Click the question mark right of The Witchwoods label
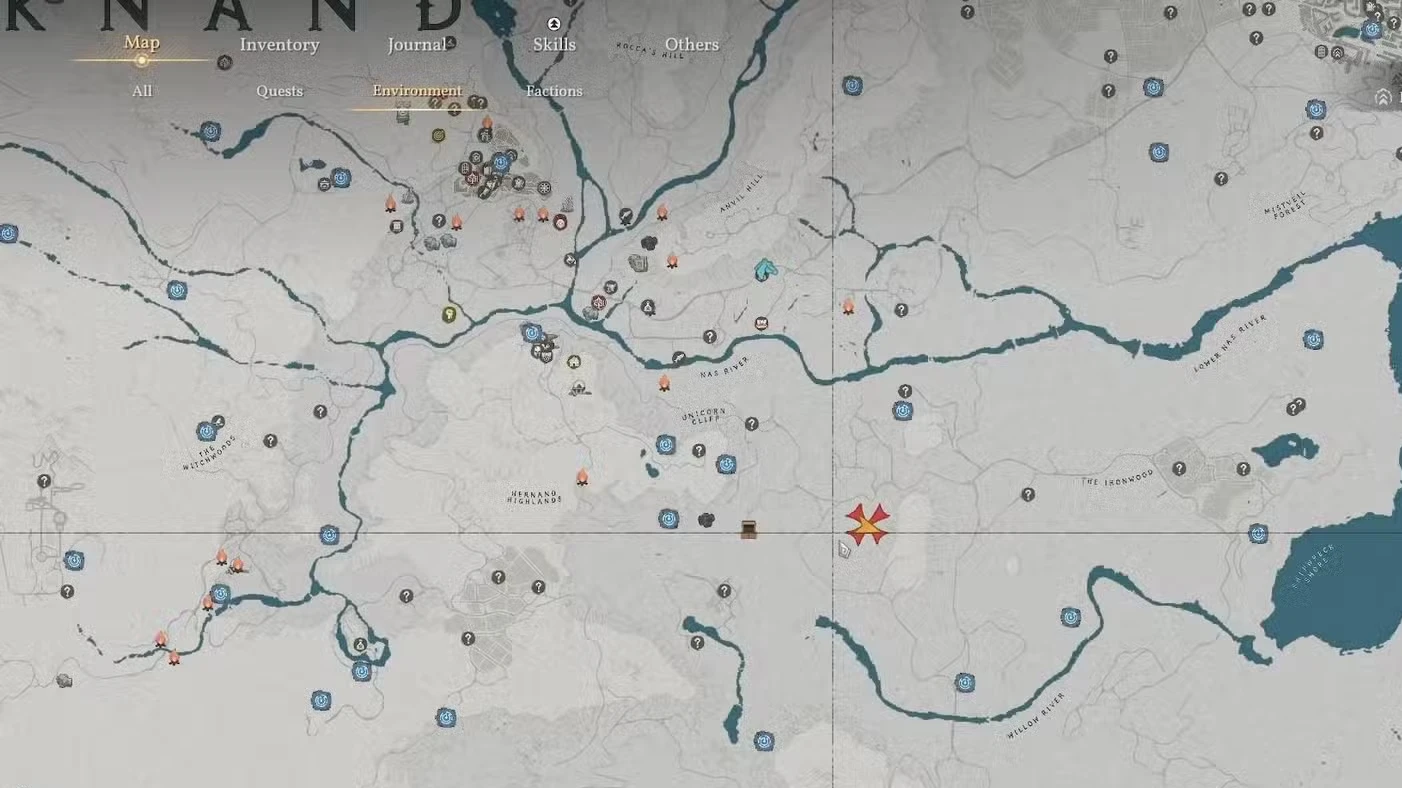Viewport: 1402px width, 788px height. tap(270, 440)
